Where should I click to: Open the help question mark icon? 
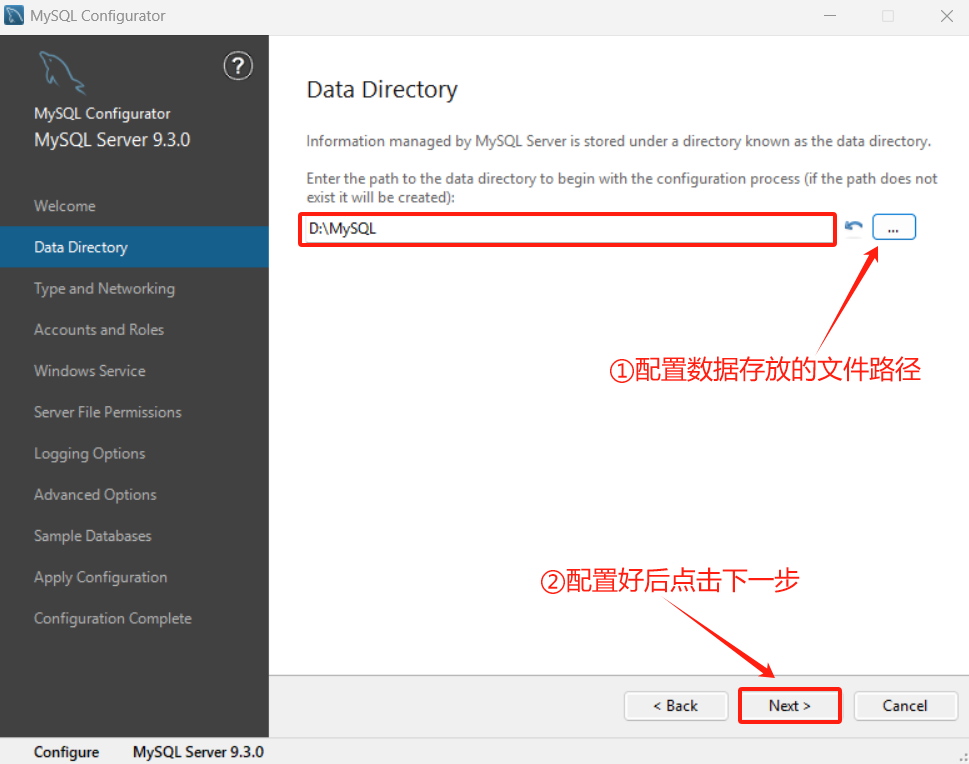(x=238, y=66)
